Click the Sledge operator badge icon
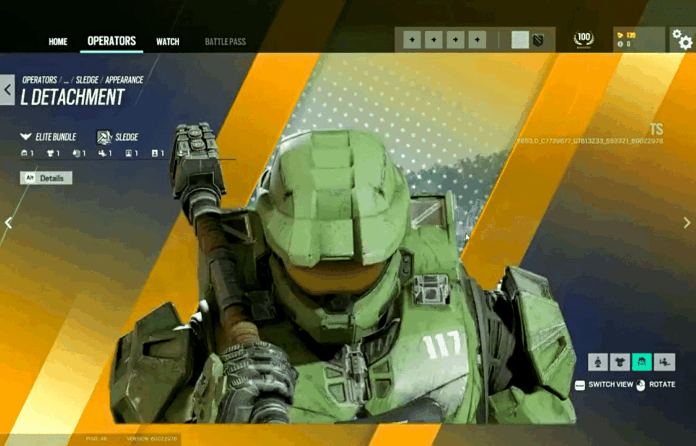Viewport: 696px width, 446px height. pos(104,137)
